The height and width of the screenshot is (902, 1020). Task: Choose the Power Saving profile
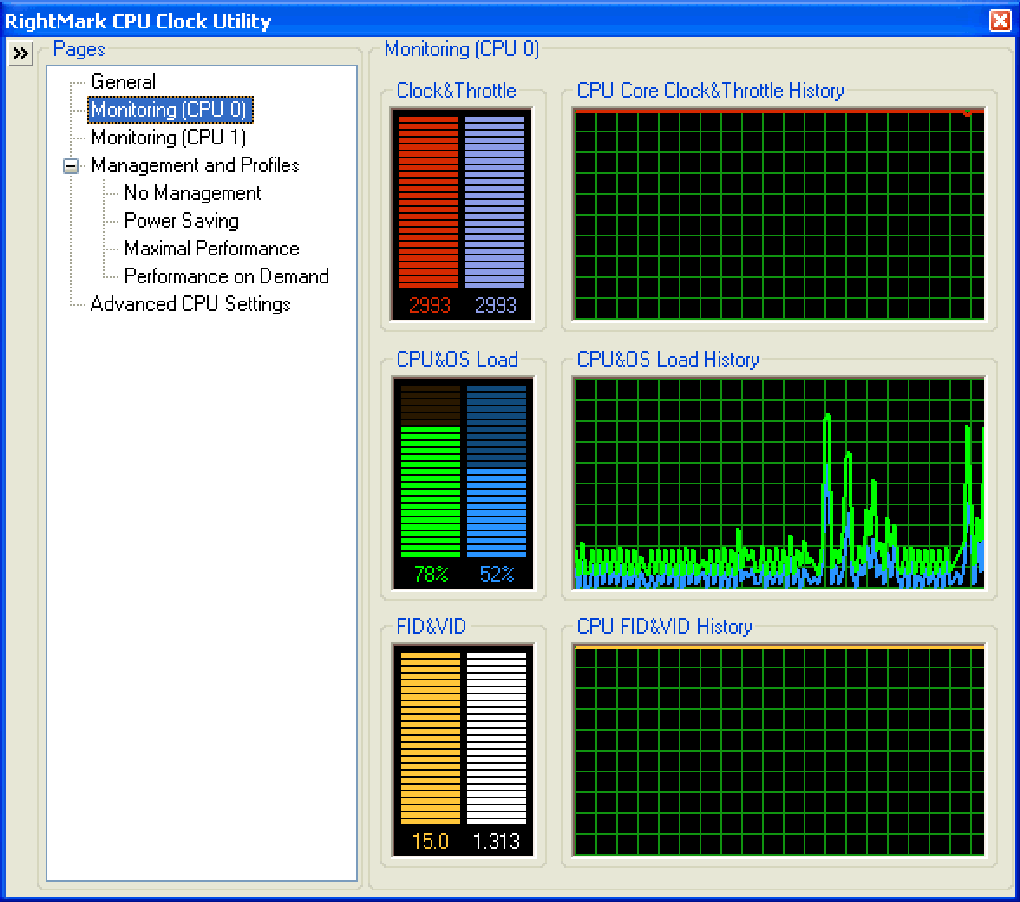pos(180,221)
